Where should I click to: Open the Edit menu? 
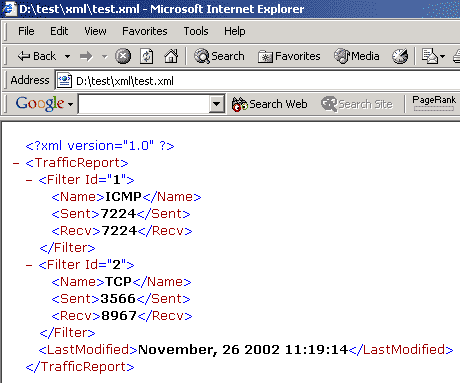point(59,31)
